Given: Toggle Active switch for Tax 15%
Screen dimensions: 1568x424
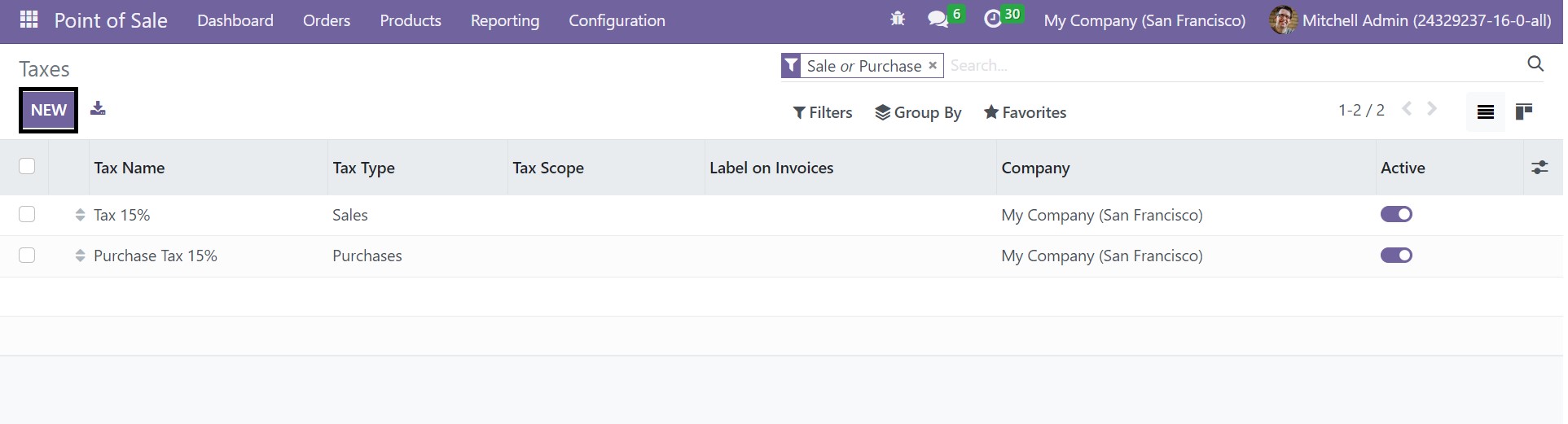Looking at the screenshot, I should pos(1396,215).
